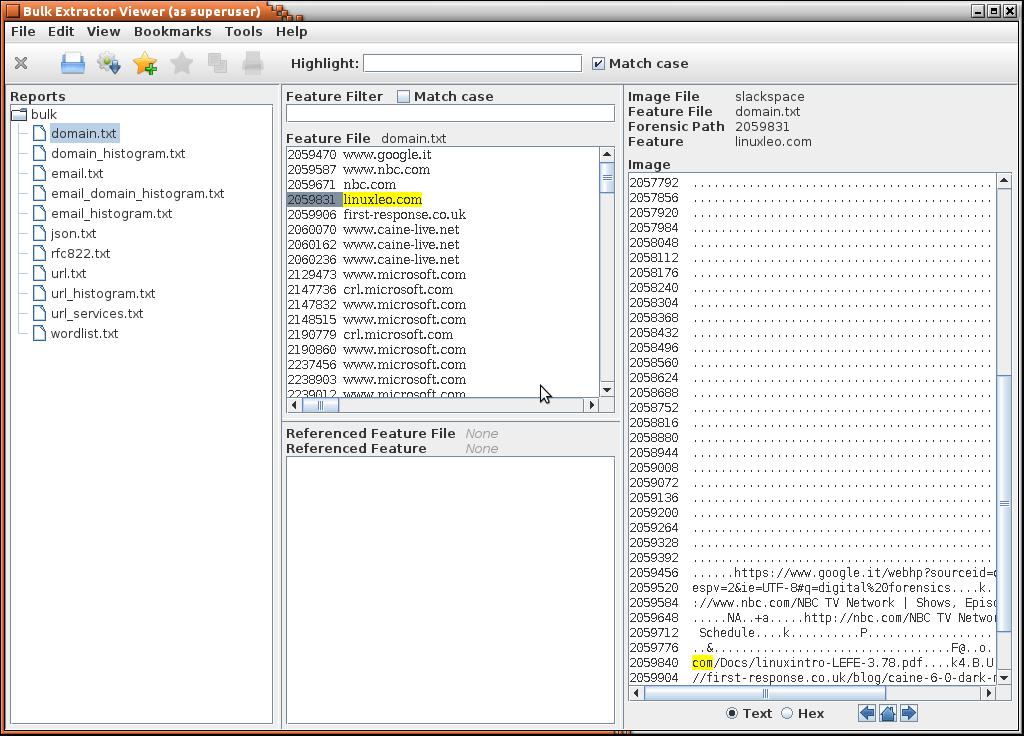
Task: Select feature row 2129473 www.microsoft.com
Action: 377,275
